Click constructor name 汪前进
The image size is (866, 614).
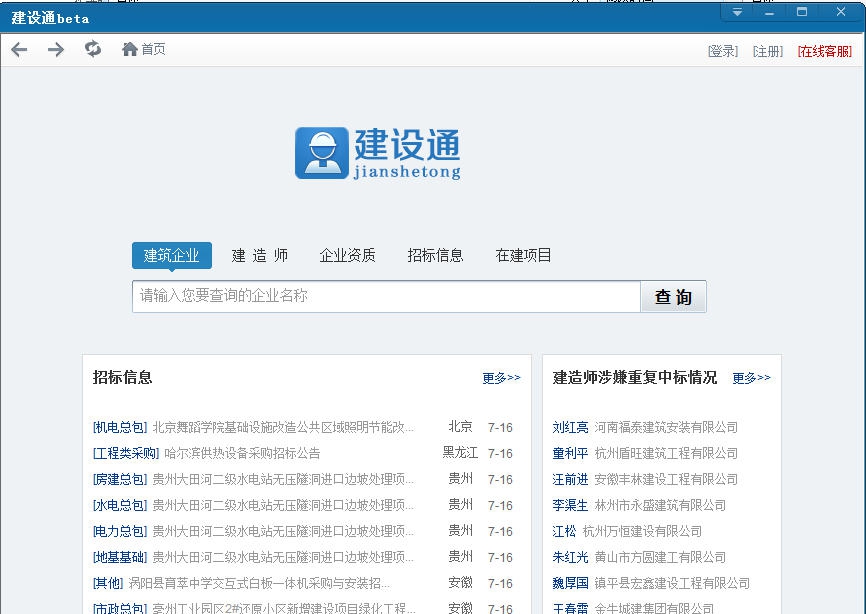(x=570, y=479)
